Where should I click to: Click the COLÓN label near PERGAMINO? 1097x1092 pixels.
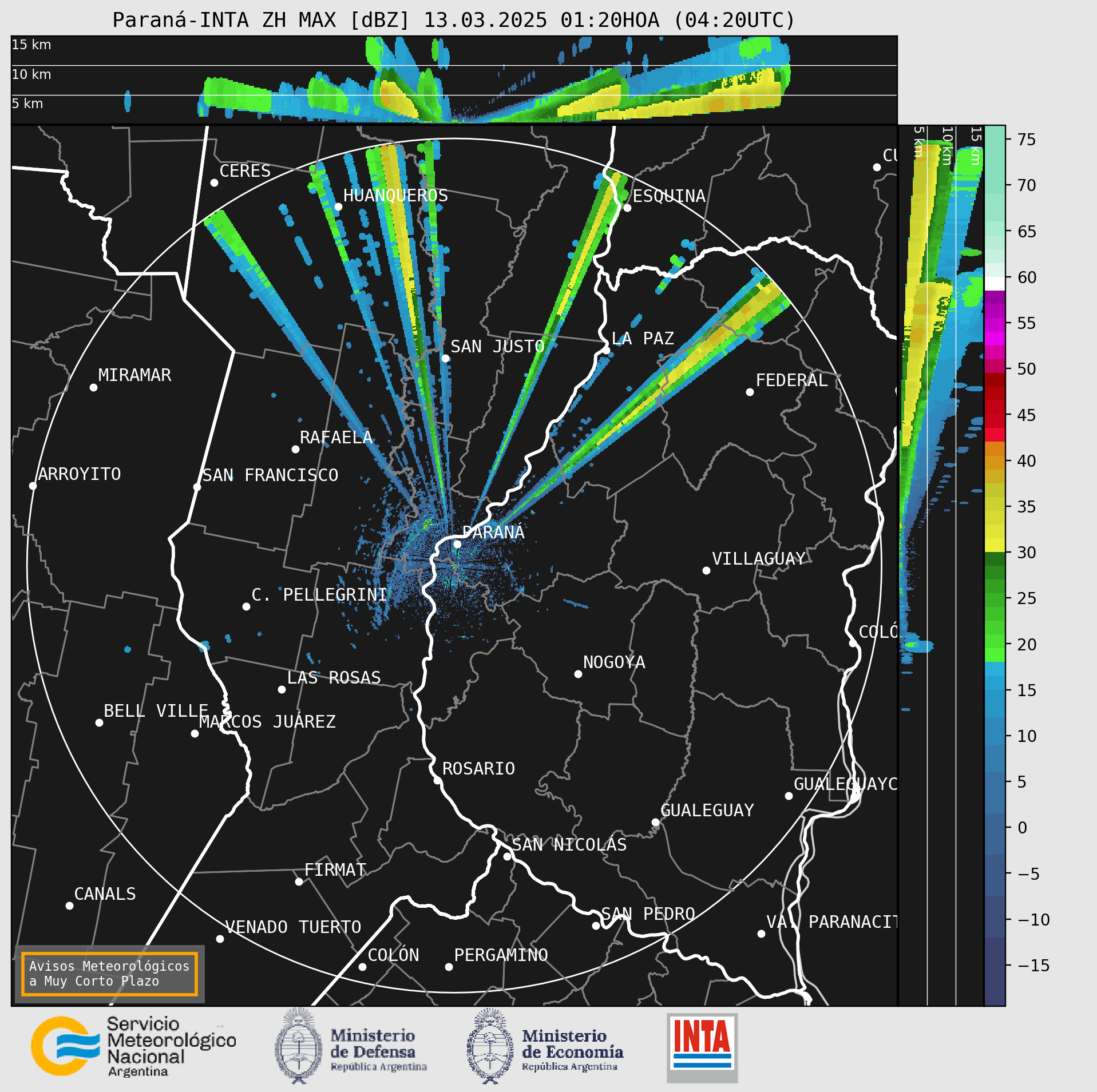[393, 955]
